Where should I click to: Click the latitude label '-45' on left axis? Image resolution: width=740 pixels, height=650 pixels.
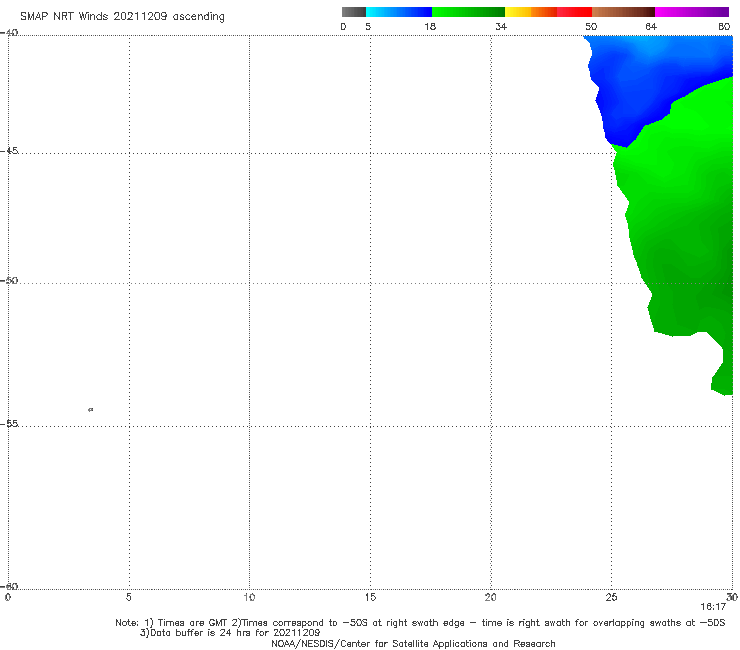click(x=9, y=151)
